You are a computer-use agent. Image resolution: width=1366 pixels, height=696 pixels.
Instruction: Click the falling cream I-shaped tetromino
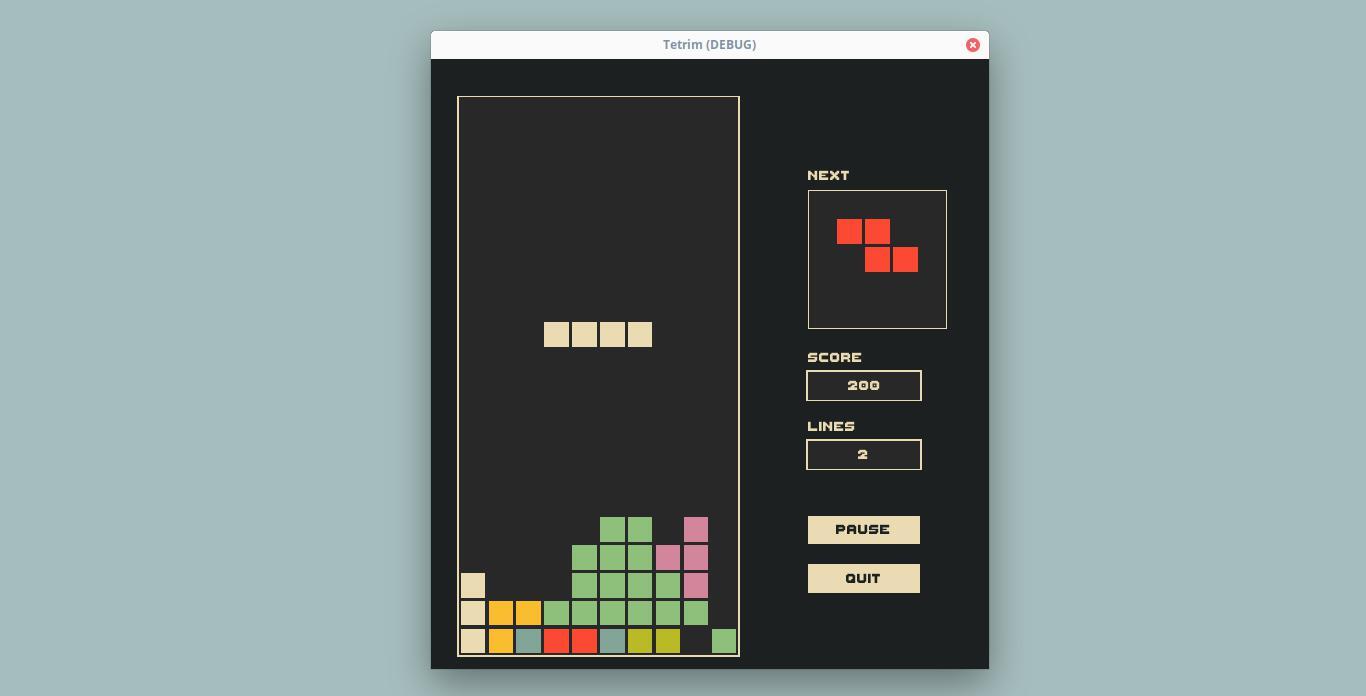(x=598, y=335)
